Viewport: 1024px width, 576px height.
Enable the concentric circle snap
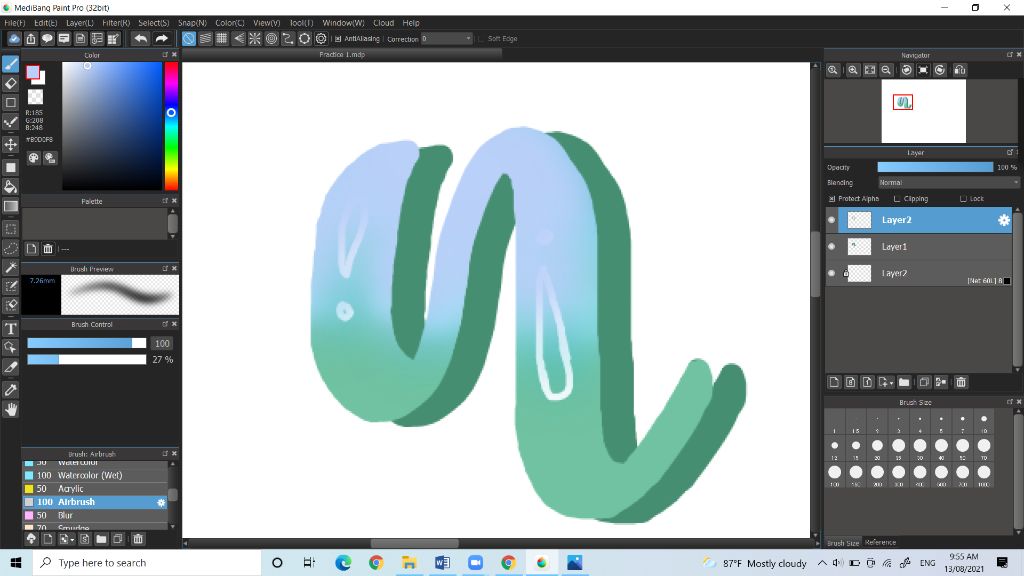click(271, 39)
